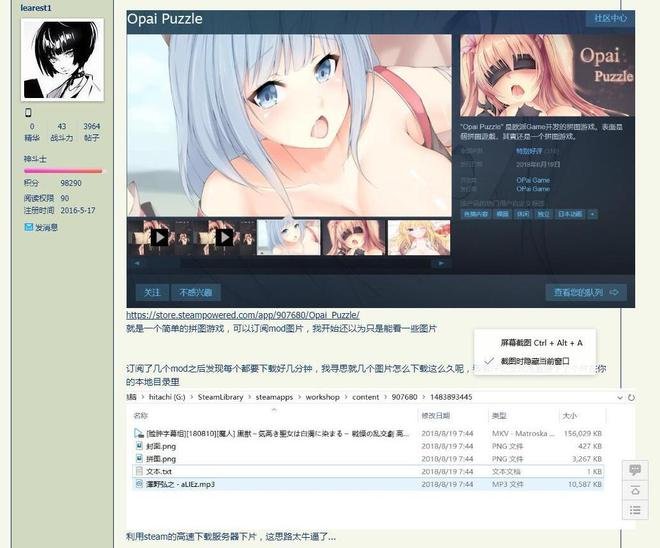Click the scroll-to-top arrow icon in the floating sidebar
This screenshot has width=660, height=548.
point(634,490)
